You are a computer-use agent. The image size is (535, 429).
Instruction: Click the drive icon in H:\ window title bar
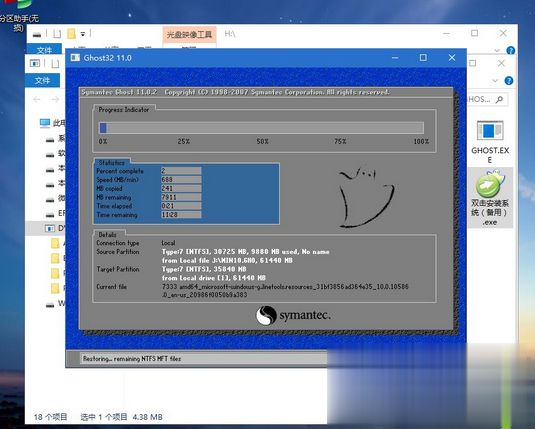point(37,34)
